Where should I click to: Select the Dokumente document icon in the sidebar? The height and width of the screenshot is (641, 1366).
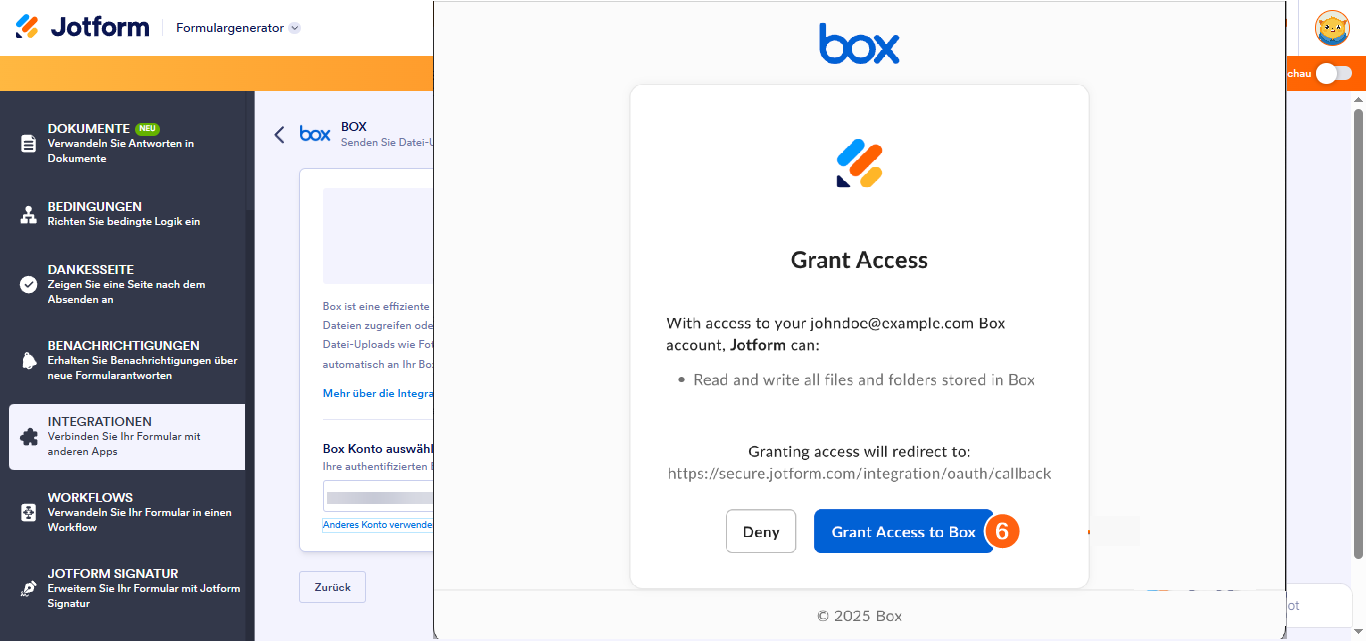27,143
